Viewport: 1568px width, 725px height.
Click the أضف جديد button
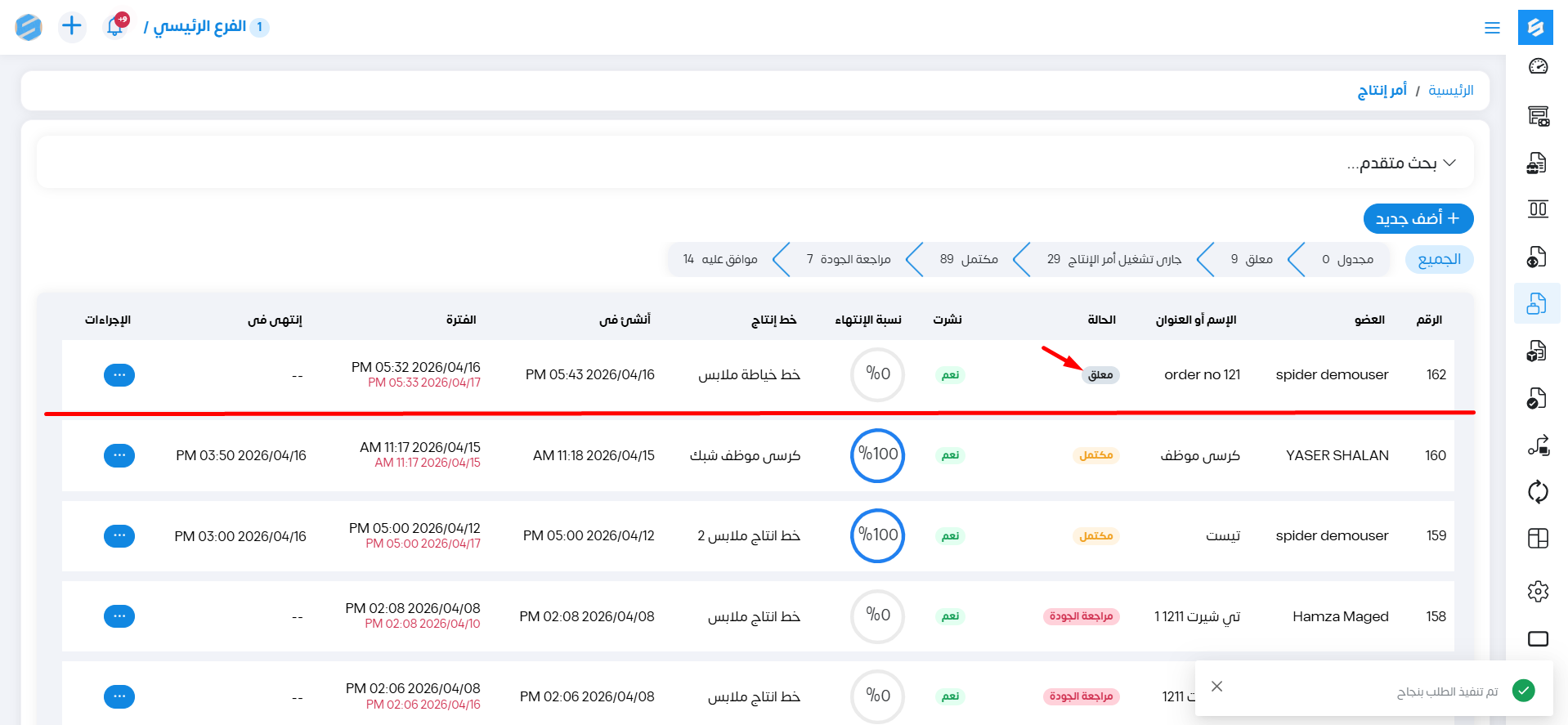click(x=1418, y=219)
